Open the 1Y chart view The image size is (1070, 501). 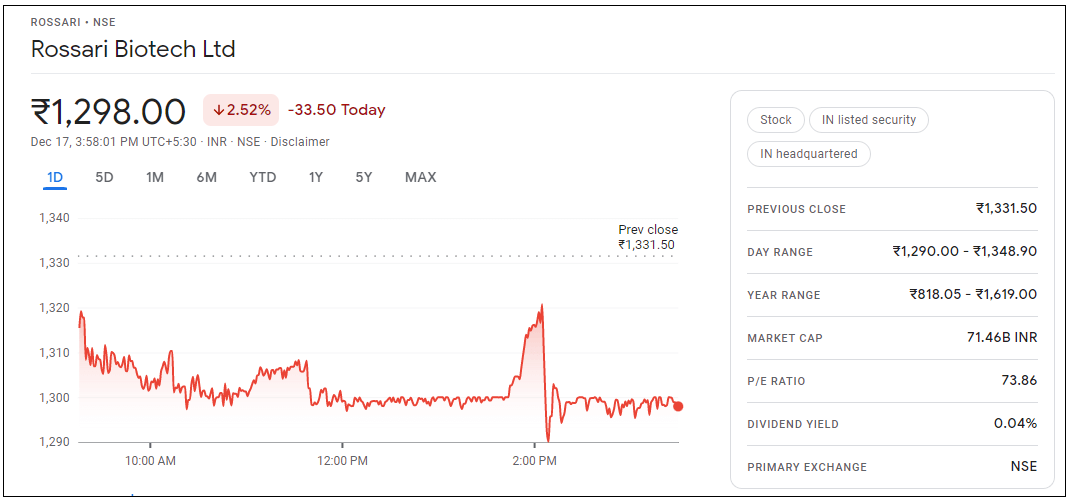316,177
